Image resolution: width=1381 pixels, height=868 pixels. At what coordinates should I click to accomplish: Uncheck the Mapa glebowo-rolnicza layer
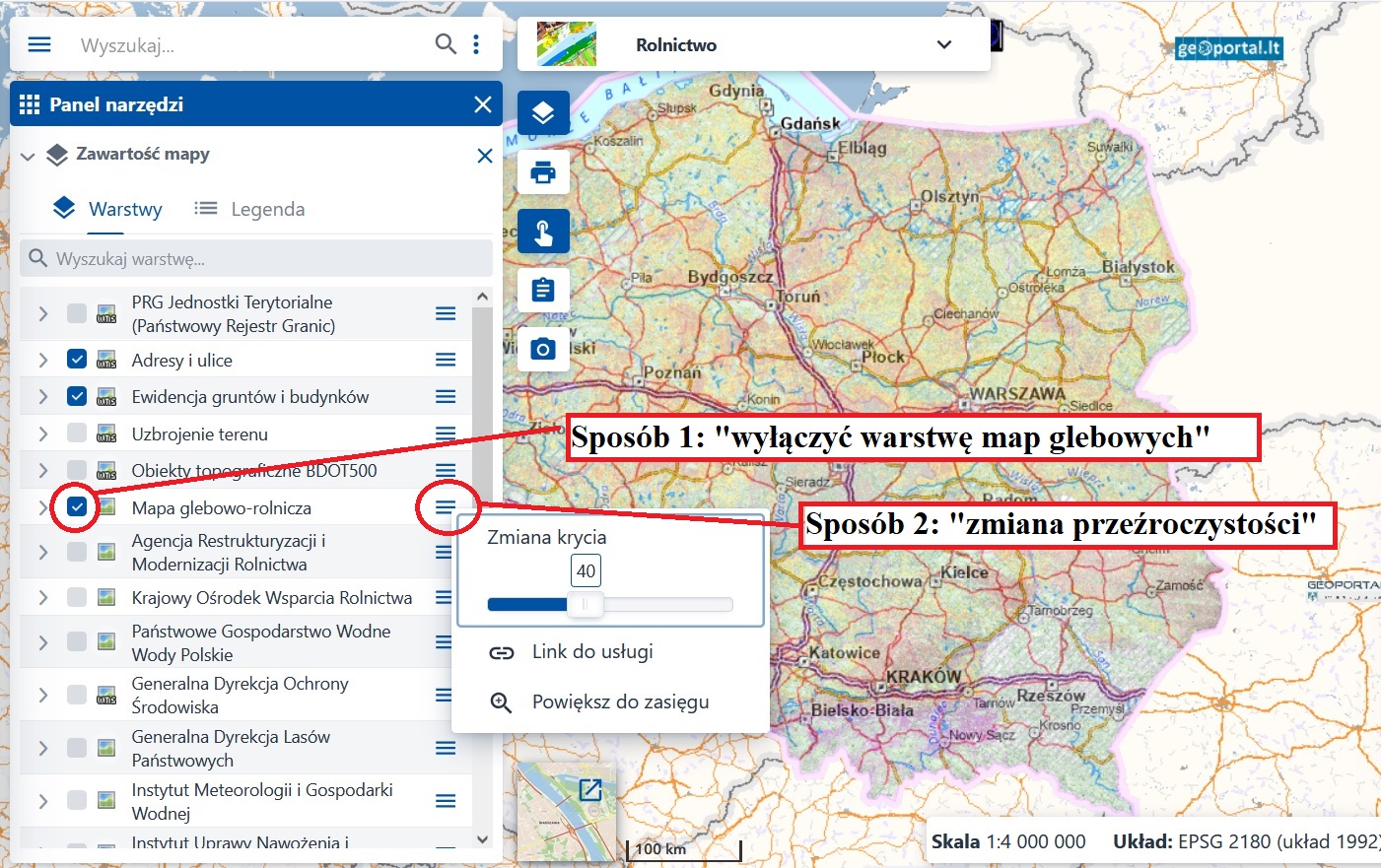pyautogui.click(x=77, y=507)
